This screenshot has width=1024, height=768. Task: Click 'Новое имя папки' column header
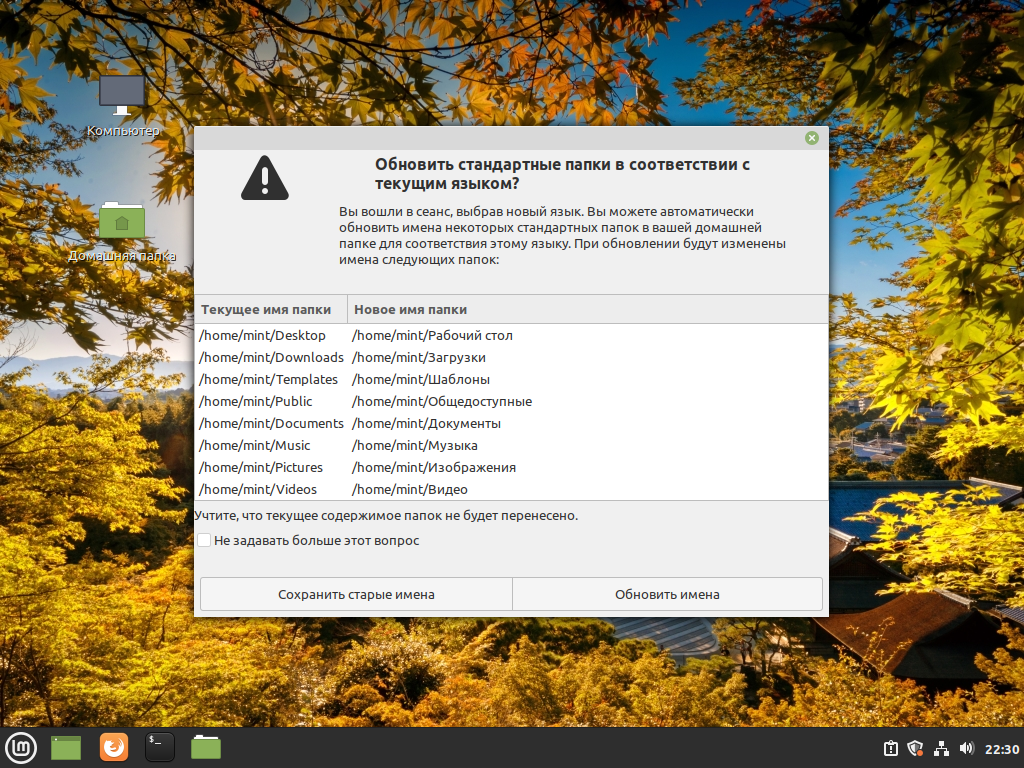[588, 310]
